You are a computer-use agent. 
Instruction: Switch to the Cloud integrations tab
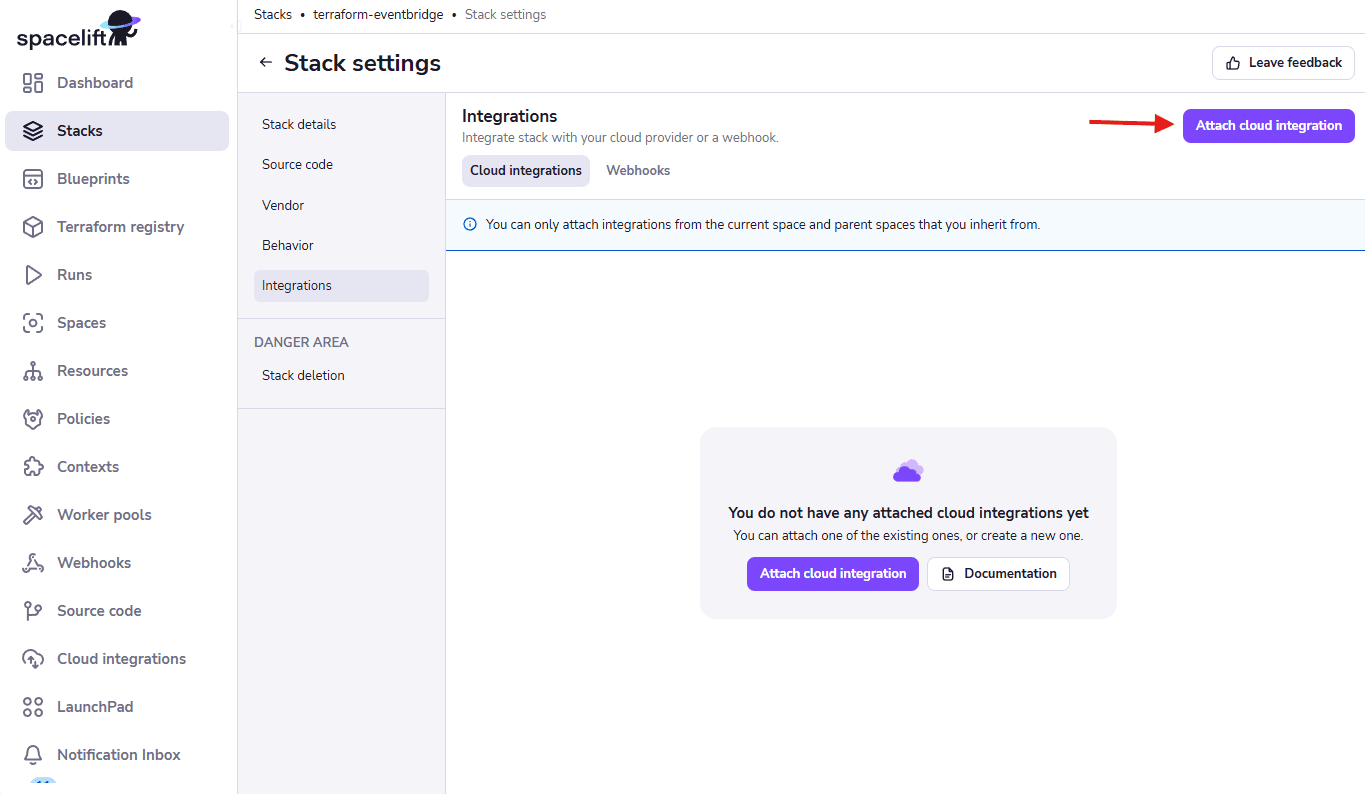526,171
